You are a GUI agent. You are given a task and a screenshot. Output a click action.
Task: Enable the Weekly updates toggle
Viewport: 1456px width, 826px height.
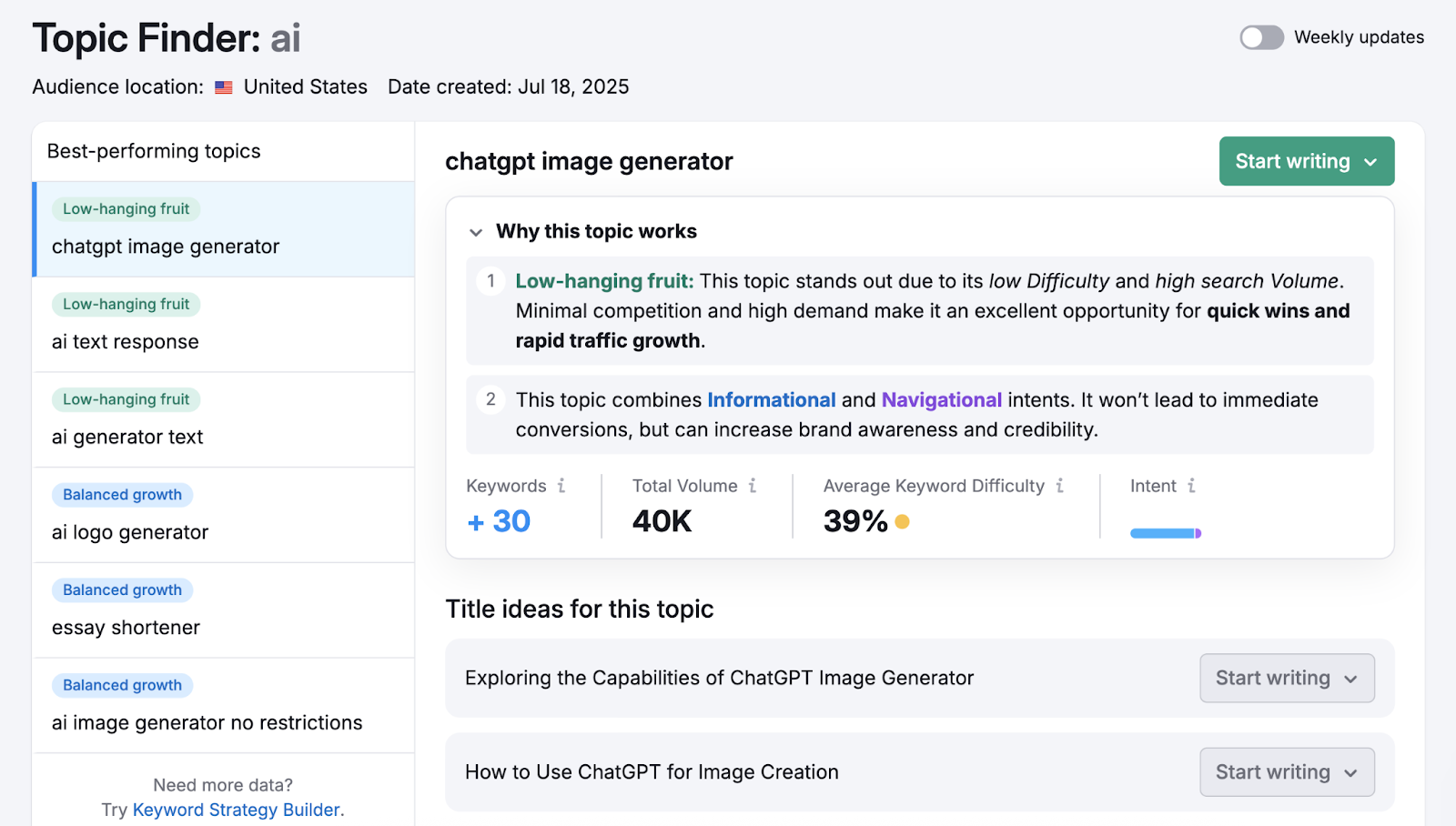point(1261,37)
